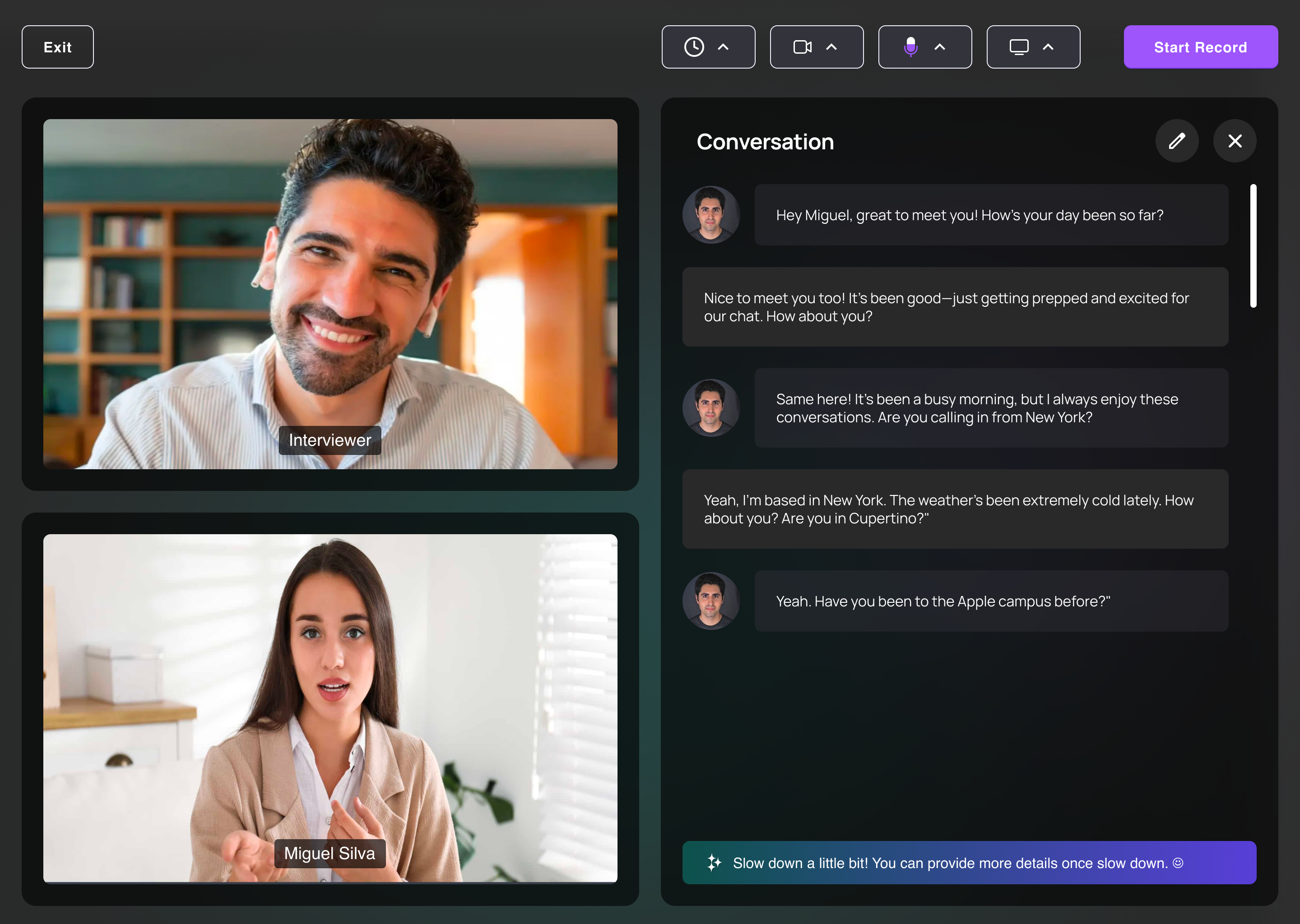Select the Interviewer video feed
The image size is (1300, 924).
tap(330, 294)
